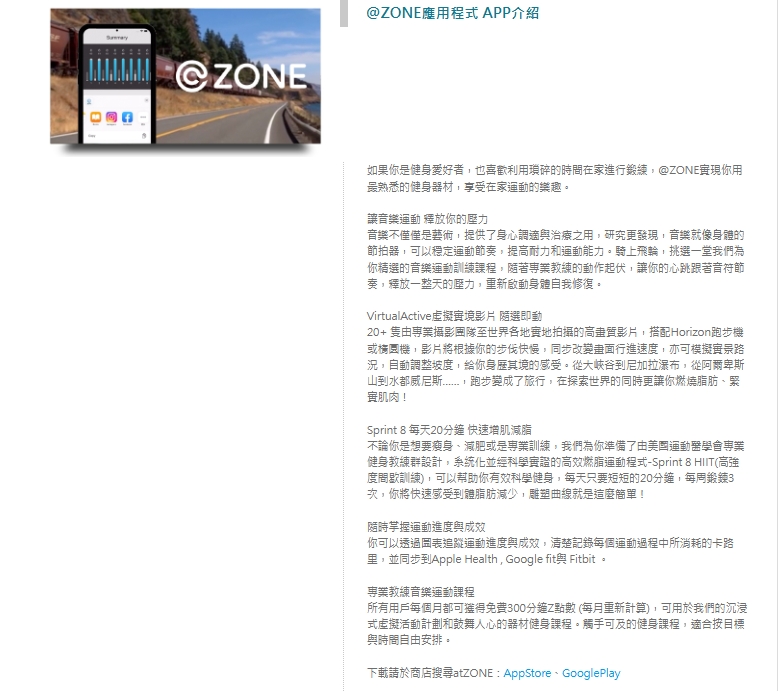Click the Facebook icon on phone mockup
The width and height of the screenshot is (778, 691).
click(x=127, y=117)
